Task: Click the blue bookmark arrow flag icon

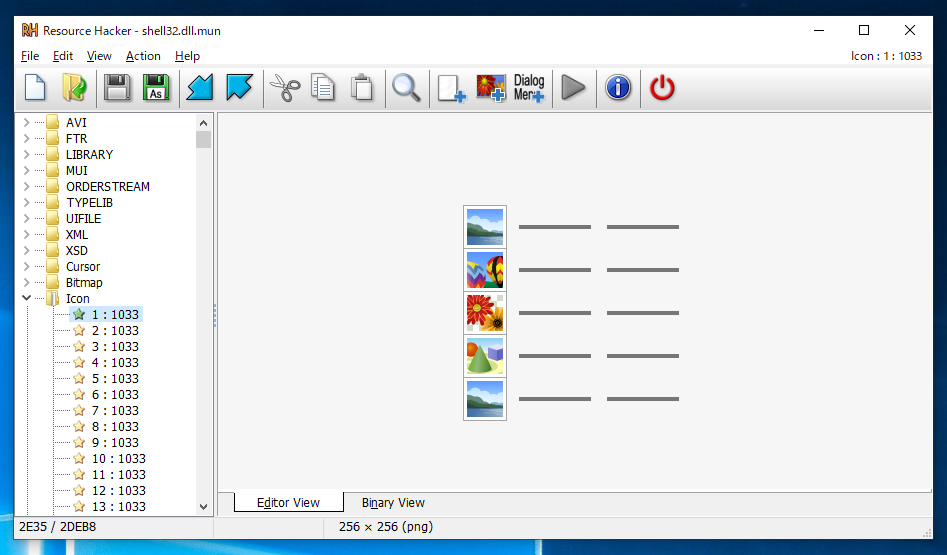Action: [x=239, y=88]
